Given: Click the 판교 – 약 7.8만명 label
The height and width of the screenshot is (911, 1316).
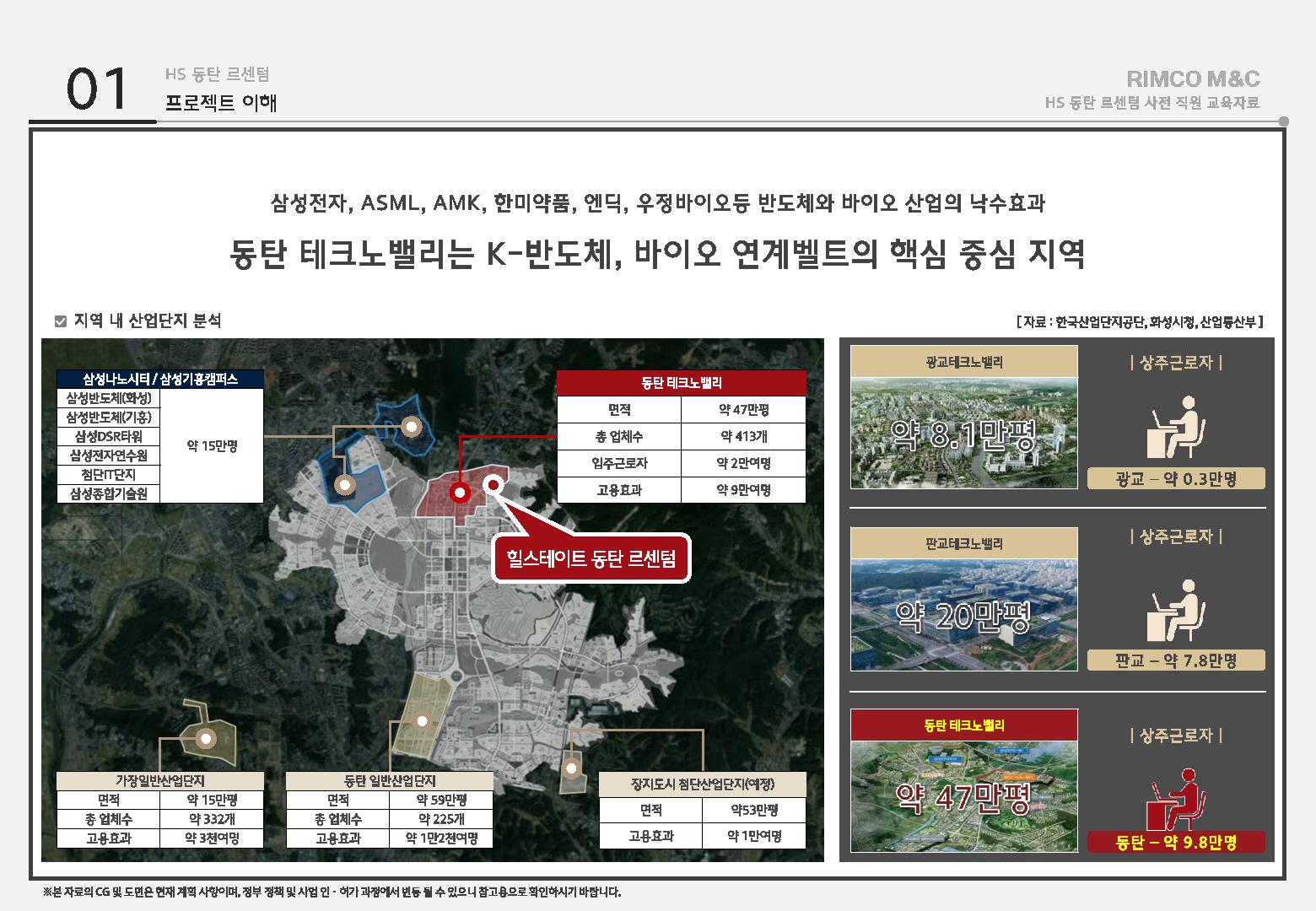Looking at the screenshot, I should [1176, 660].
